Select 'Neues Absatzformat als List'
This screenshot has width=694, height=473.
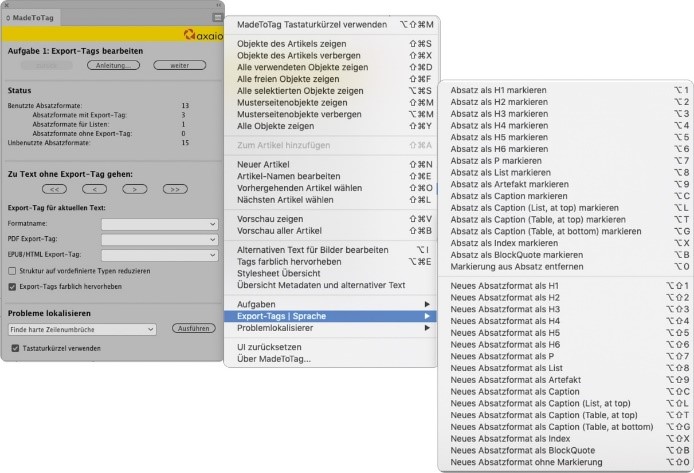[x=566, y=368]
